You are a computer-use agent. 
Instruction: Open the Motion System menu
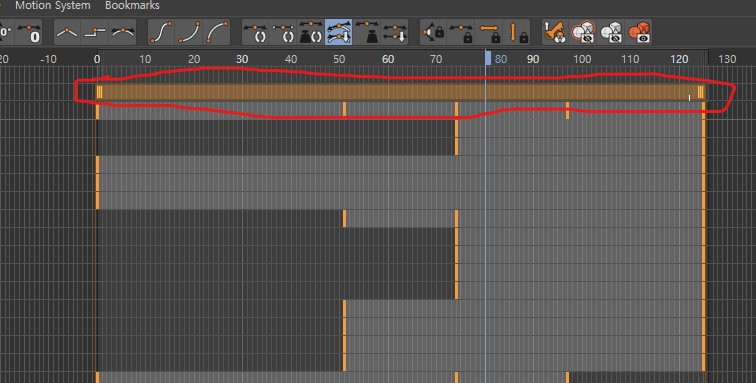tap(53, 6)
